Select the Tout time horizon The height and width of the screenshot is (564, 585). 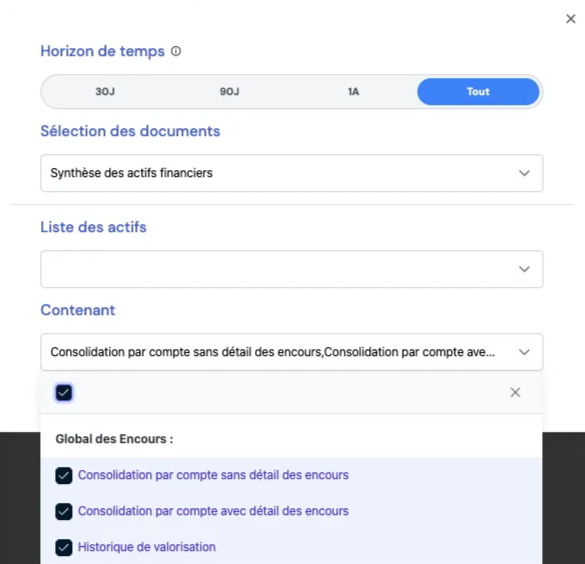click(x=478, y=92)
